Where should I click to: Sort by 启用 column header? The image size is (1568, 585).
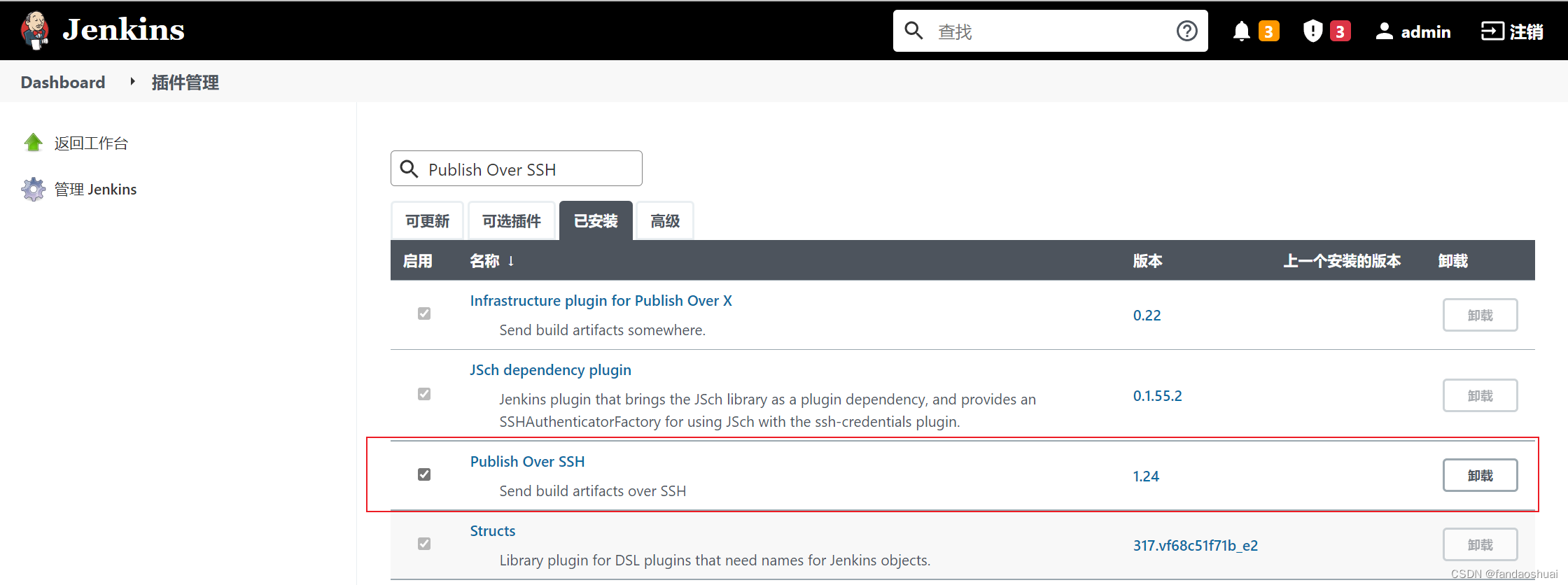[x=418, y=261]
